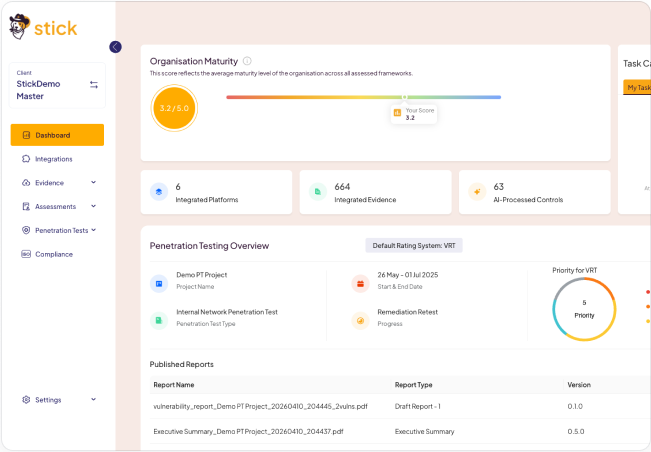651x452 pixels.
Task: Open the Settings menu item
Action: [x=57, y=400]
